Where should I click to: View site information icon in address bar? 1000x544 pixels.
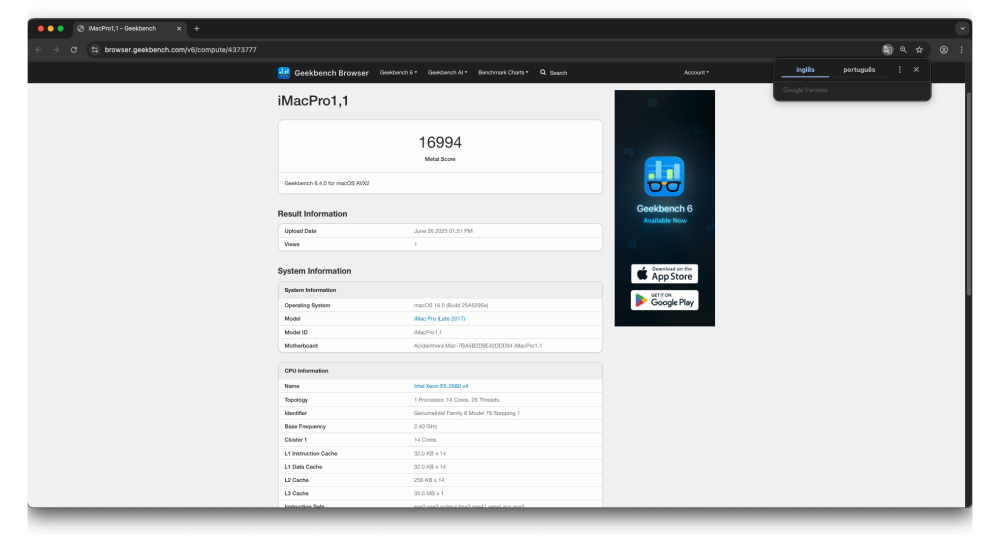pyautogui.click(x=94, y=50)
